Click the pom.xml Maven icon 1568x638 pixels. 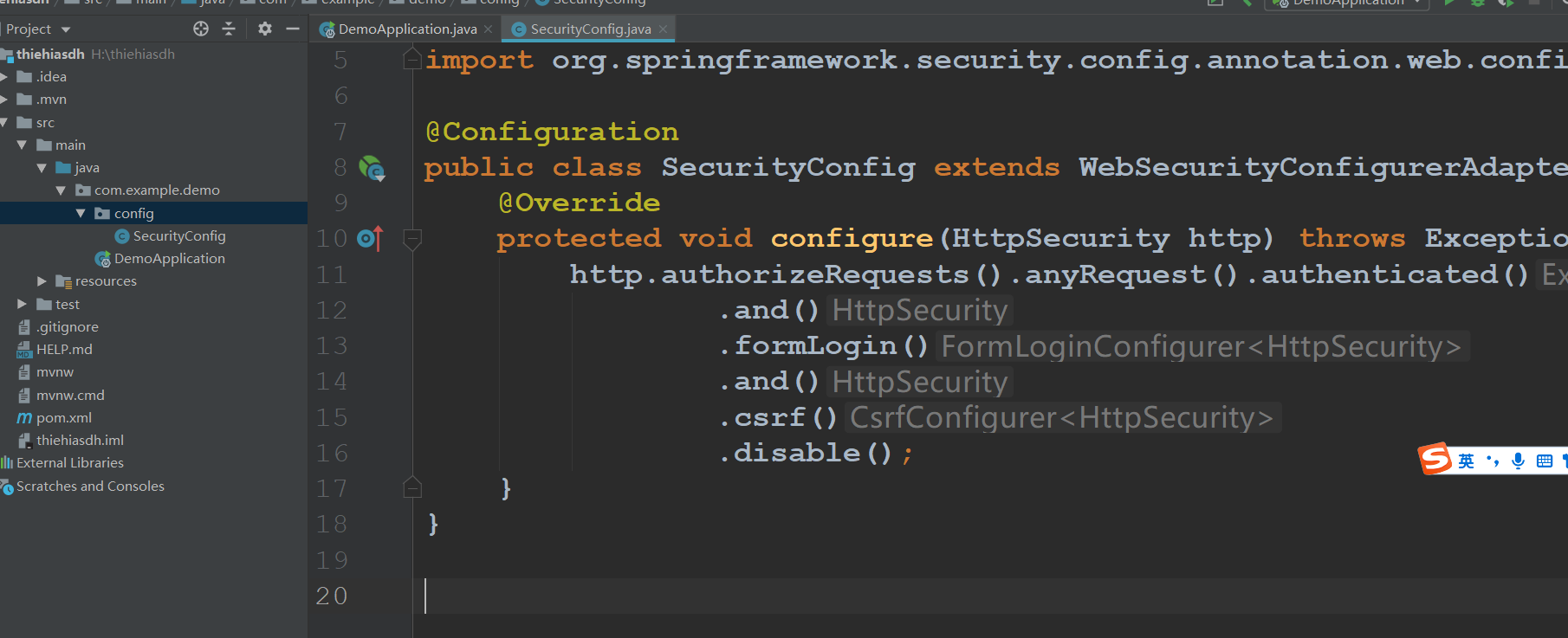point(24,418)
